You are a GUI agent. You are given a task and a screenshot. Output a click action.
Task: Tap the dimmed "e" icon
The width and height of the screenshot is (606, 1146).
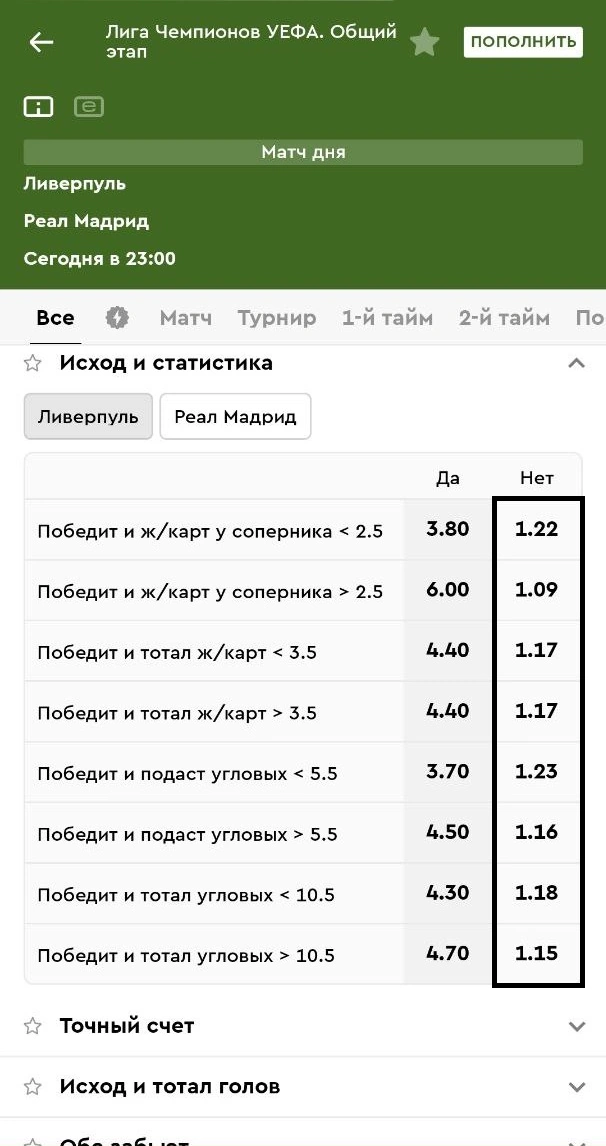coord(88,106)
